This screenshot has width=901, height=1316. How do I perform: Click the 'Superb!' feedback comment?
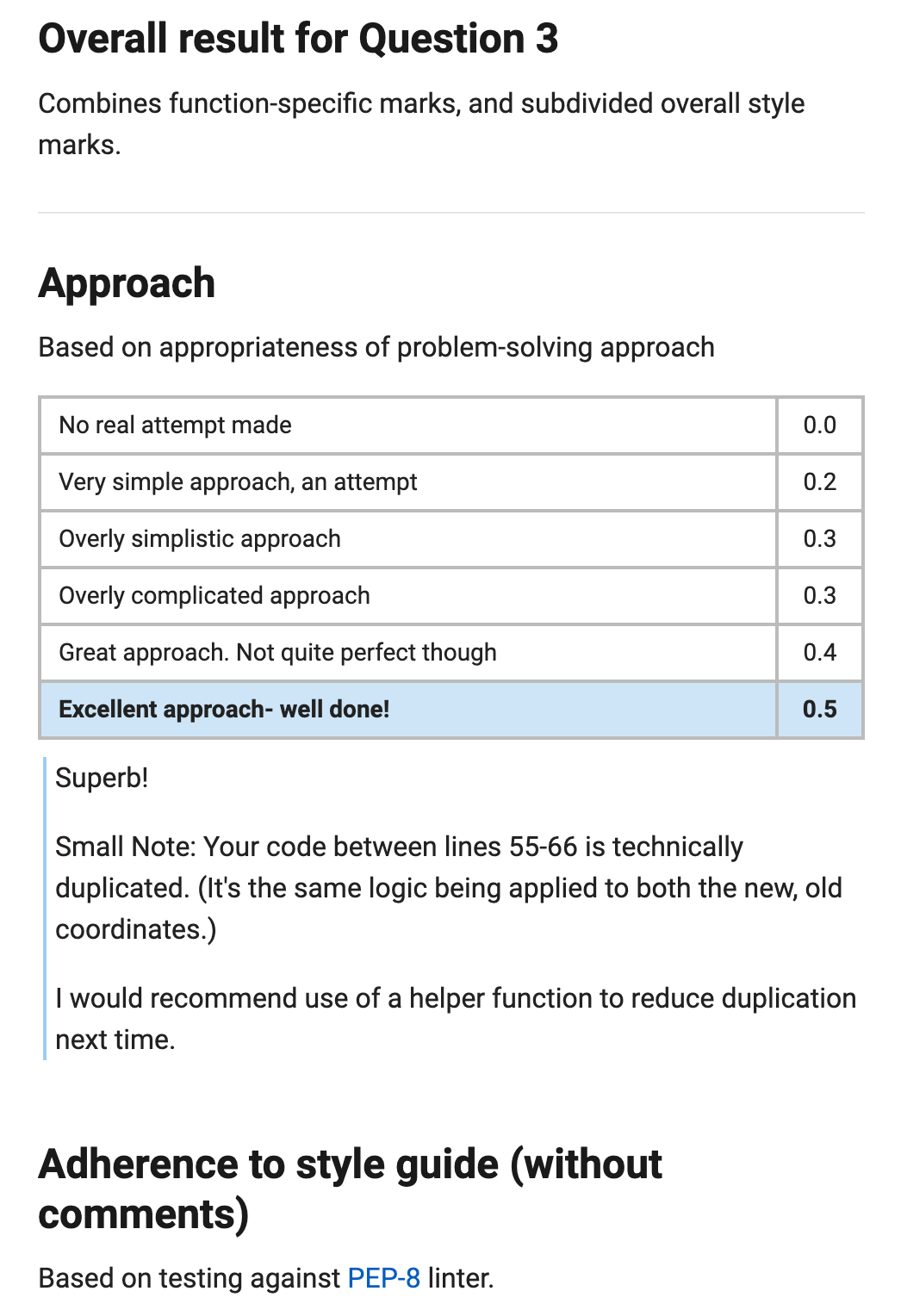(102, 778)
